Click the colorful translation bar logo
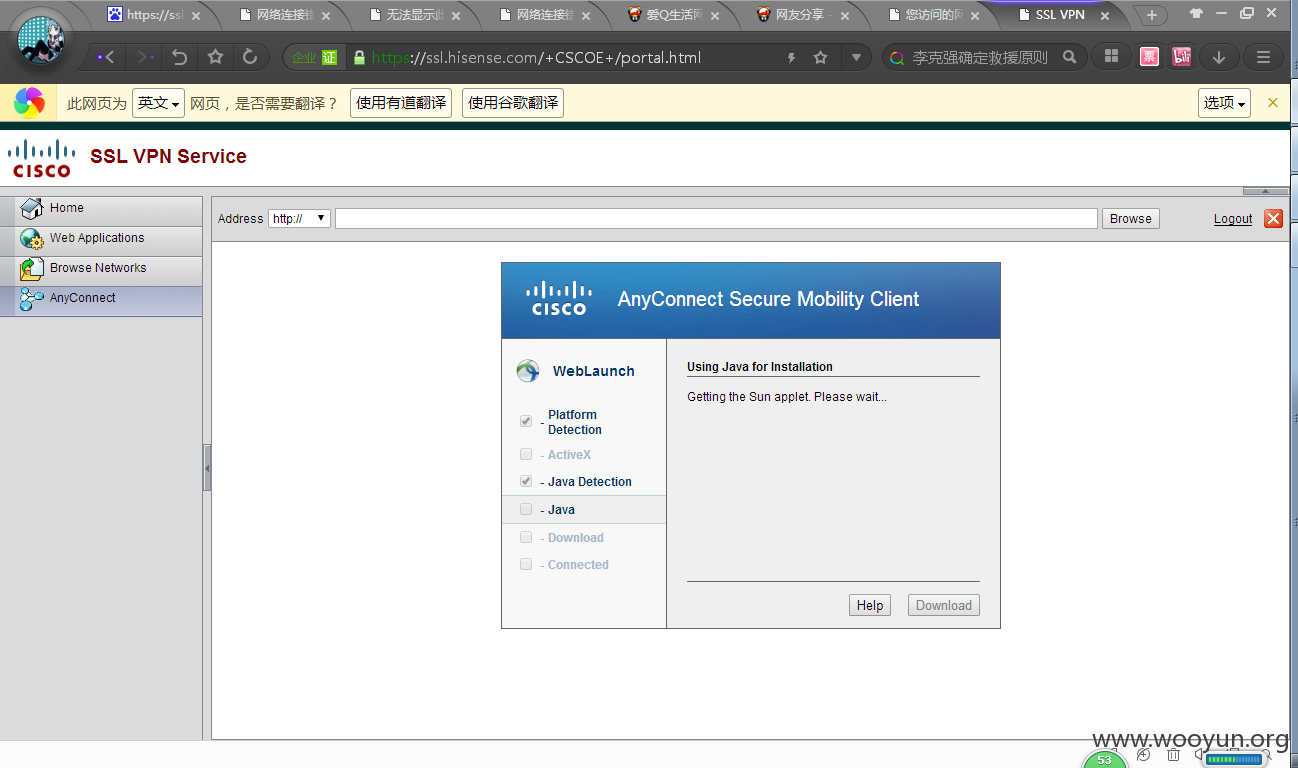 pos(29,103)
